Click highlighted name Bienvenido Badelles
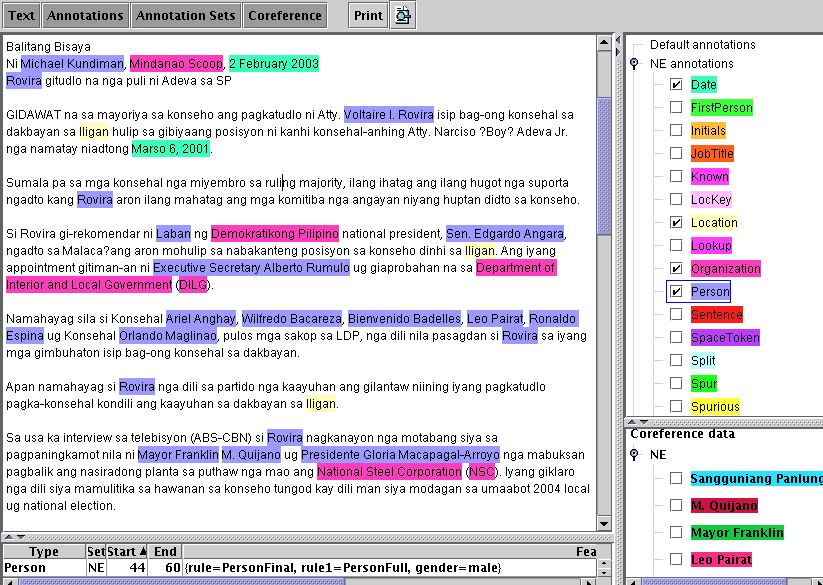823x585 pixels. pos(404,319)
